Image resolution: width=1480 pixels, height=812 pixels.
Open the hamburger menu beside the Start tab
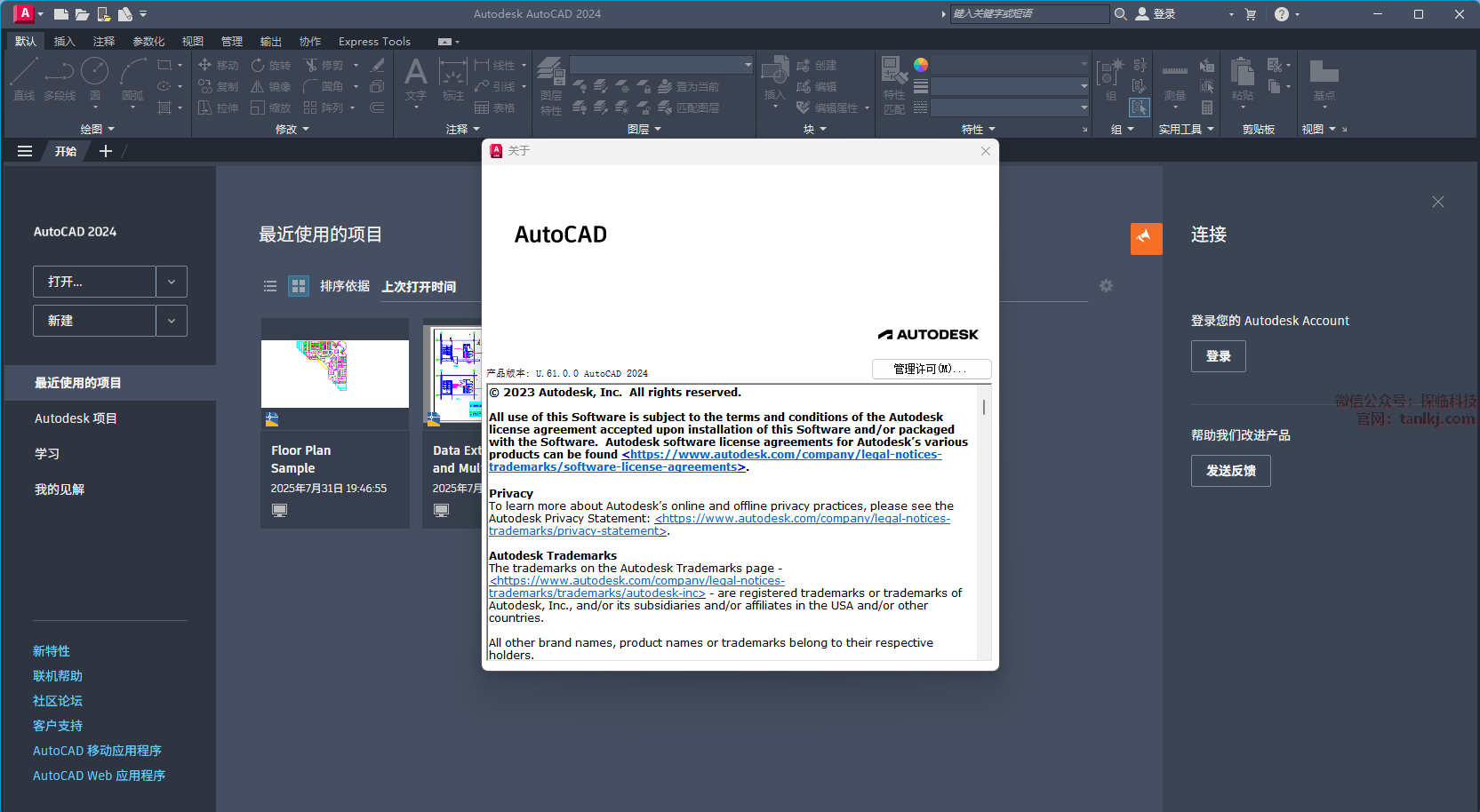(25, 151)
